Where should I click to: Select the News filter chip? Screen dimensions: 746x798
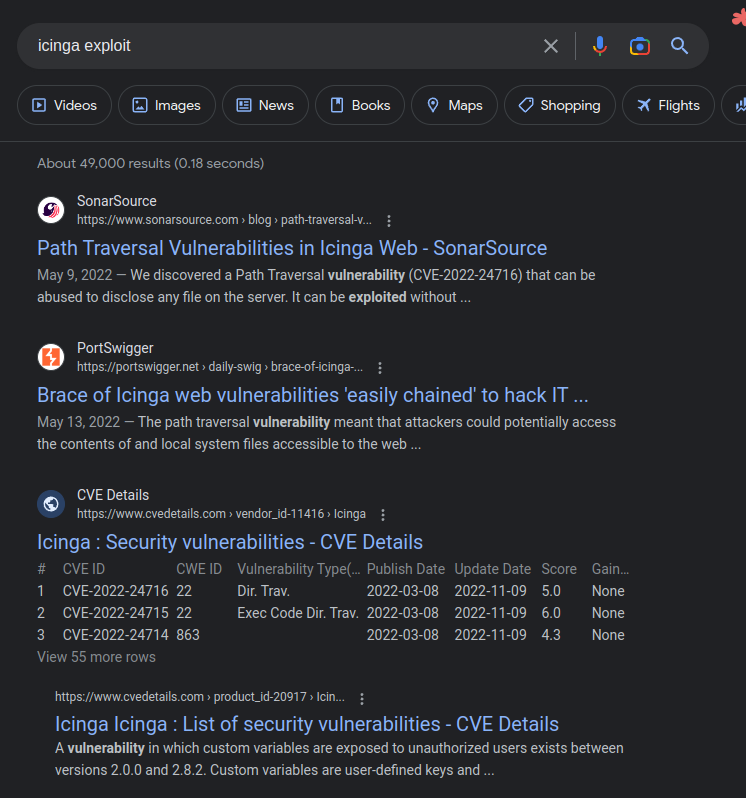pyautogui.click(x=265, y=105)
